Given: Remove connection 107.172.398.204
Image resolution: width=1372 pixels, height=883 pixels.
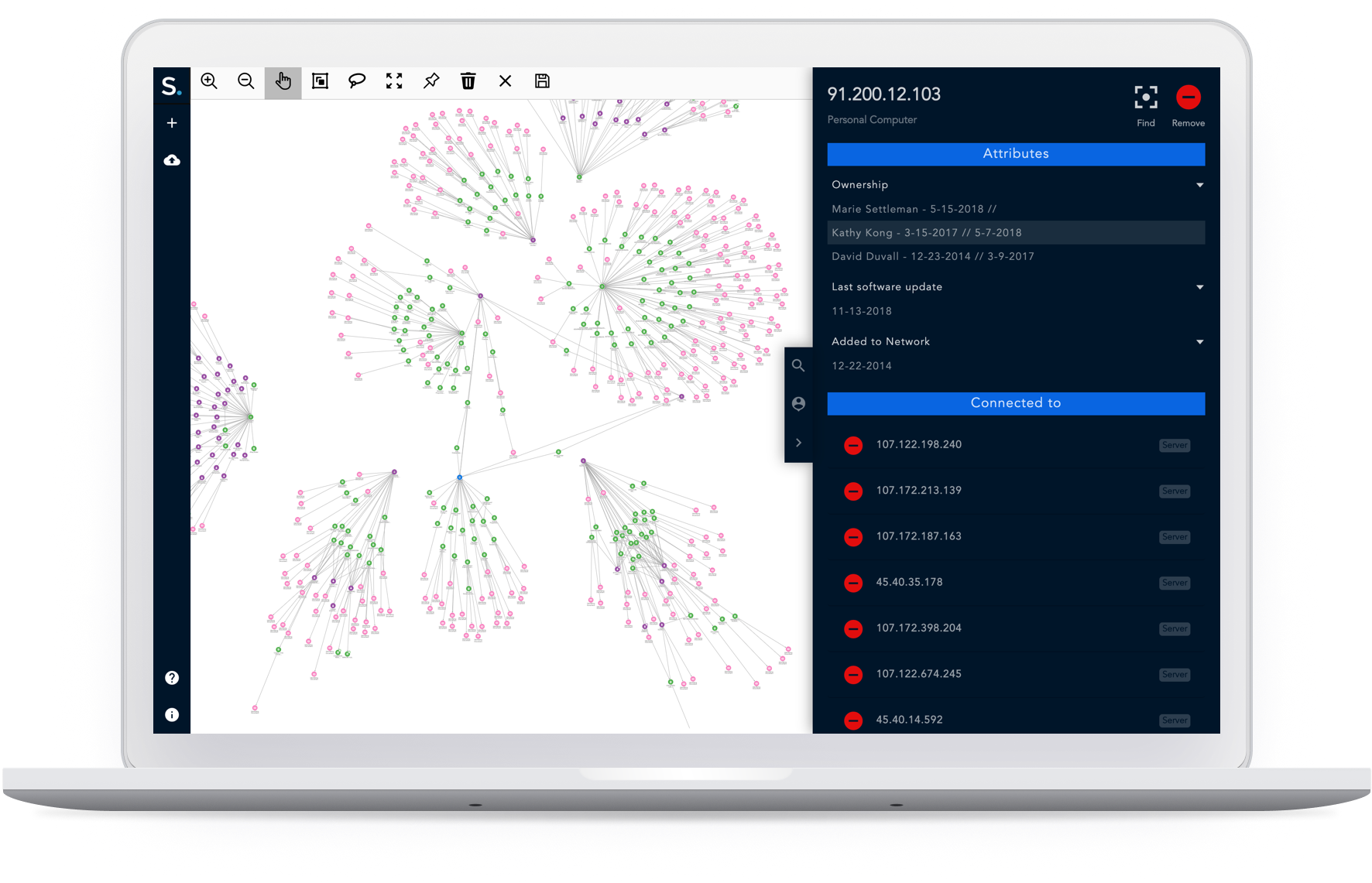Looking at the screenshot, I should [853, 629].
